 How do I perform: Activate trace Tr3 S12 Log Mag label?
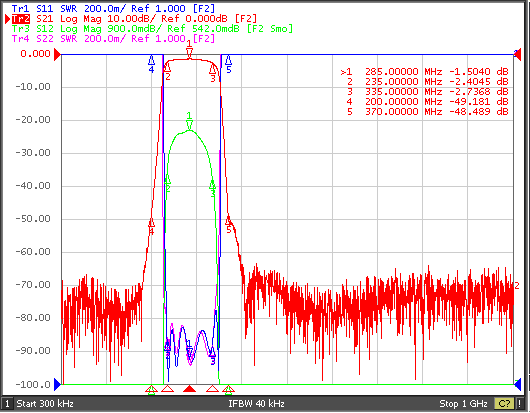click(x=152, y=29)
